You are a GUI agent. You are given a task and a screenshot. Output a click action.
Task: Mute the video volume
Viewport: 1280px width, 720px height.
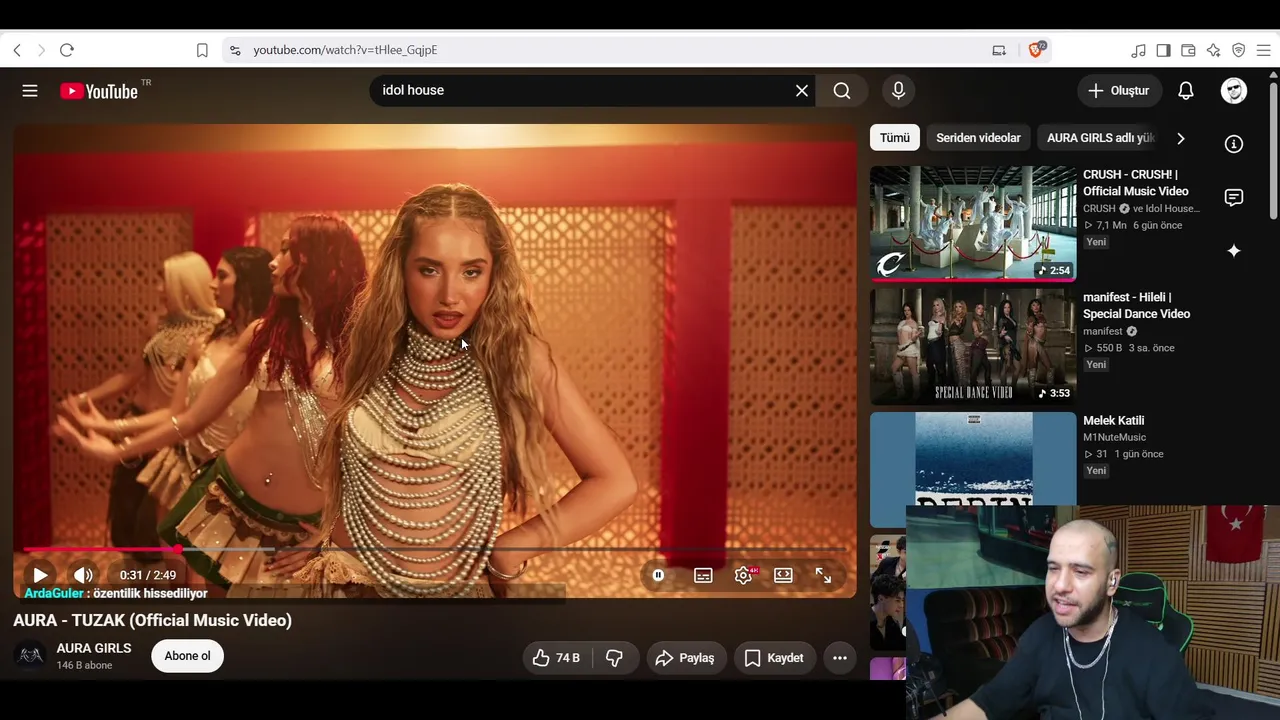pyautogui.click(x=83, y=575)
